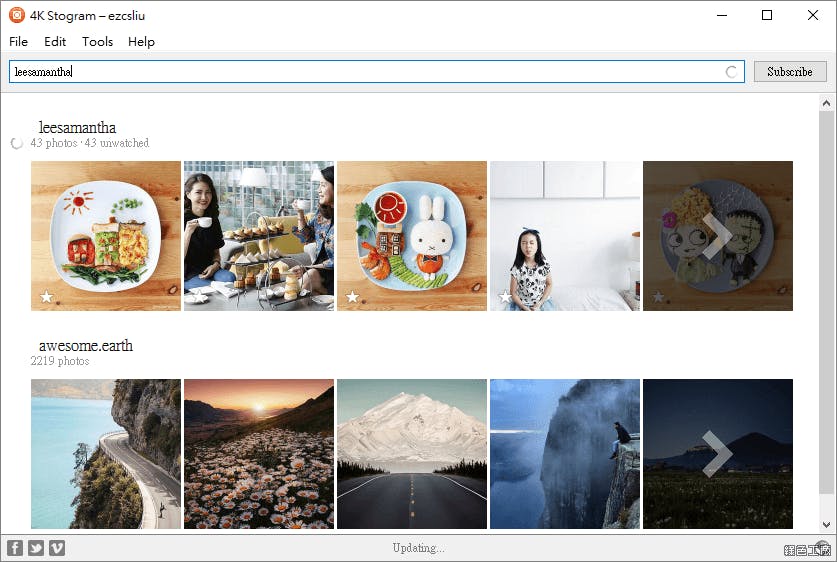
Task: Expand more leesamantha photos with chevron arrow
Action: (x=717, y=236)
